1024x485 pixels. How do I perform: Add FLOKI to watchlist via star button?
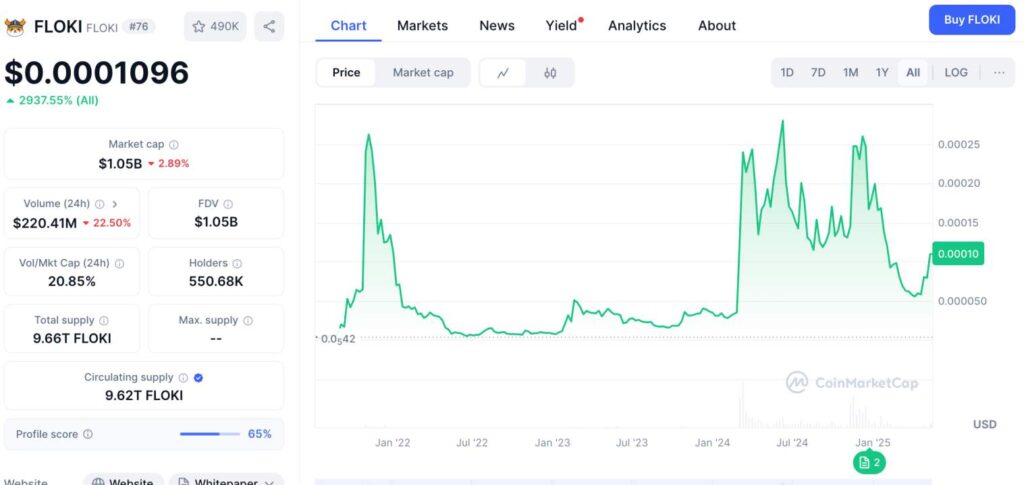(215, 26)
